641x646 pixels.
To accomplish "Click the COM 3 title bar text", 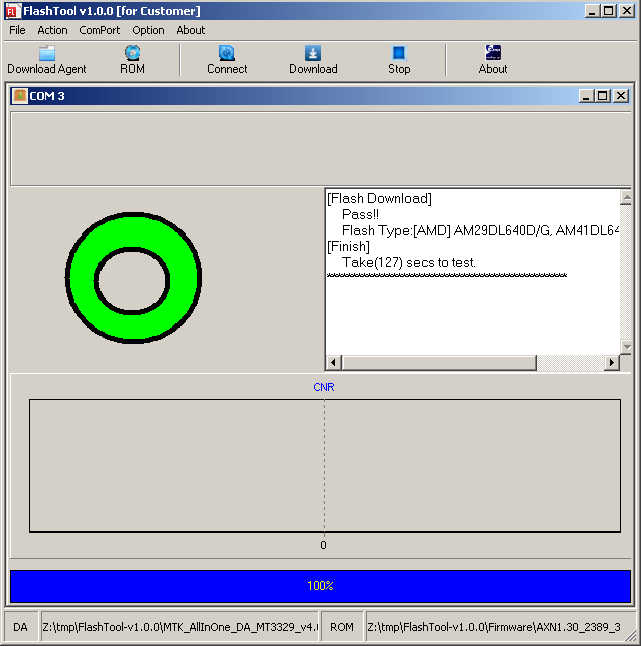I will point(47,96).
